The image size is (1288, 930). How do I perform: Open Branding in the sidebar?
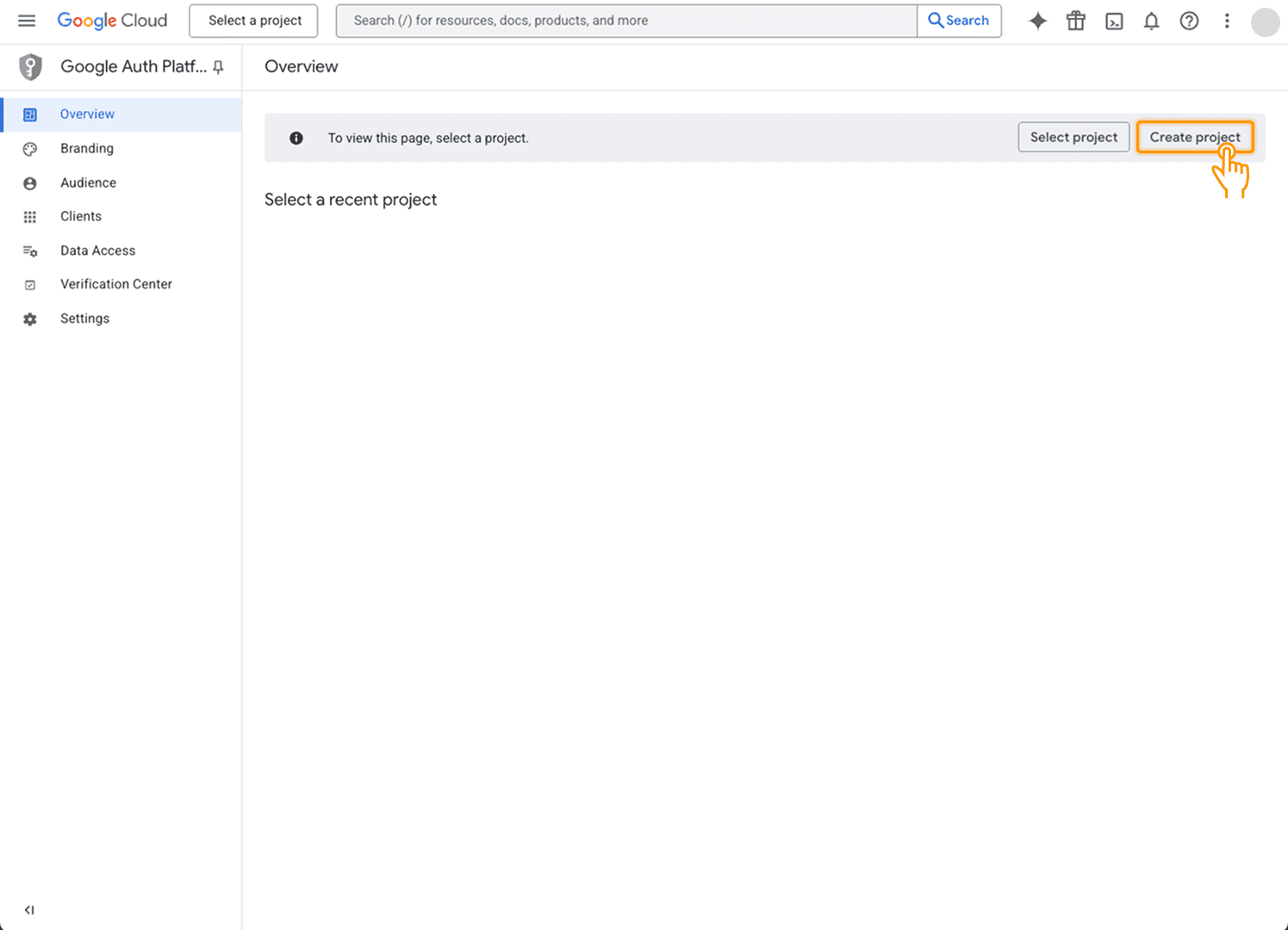(x=121, y=148)
